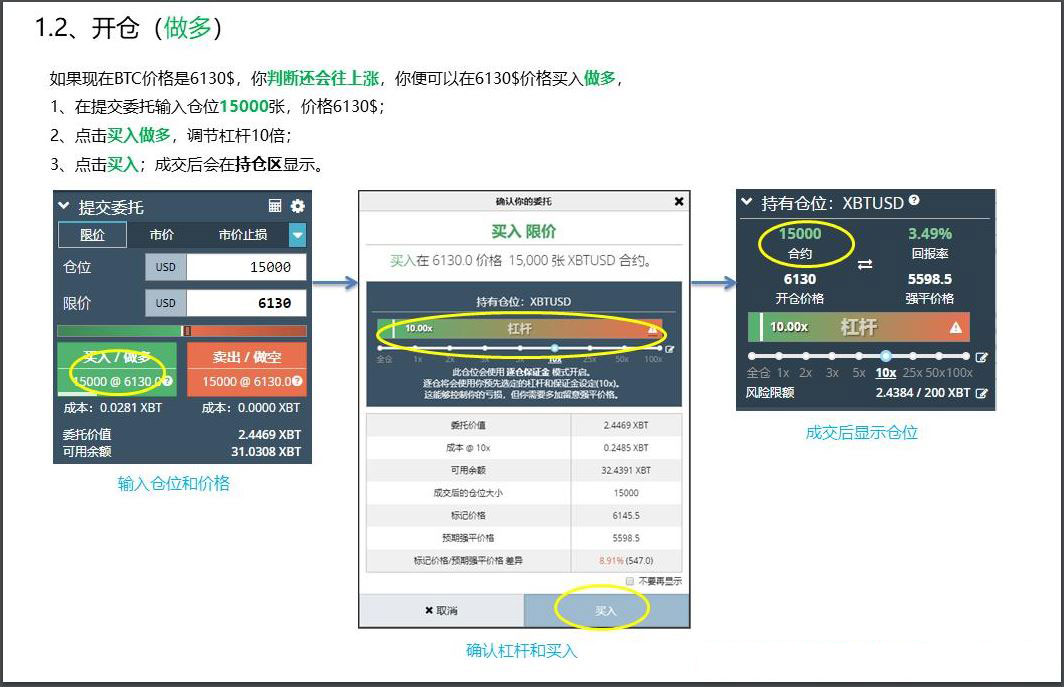The width and height of the screenshot is (1064, 687).
Task: Tick the 不要再显示 checkbox
Action: [x=629, y=581]
